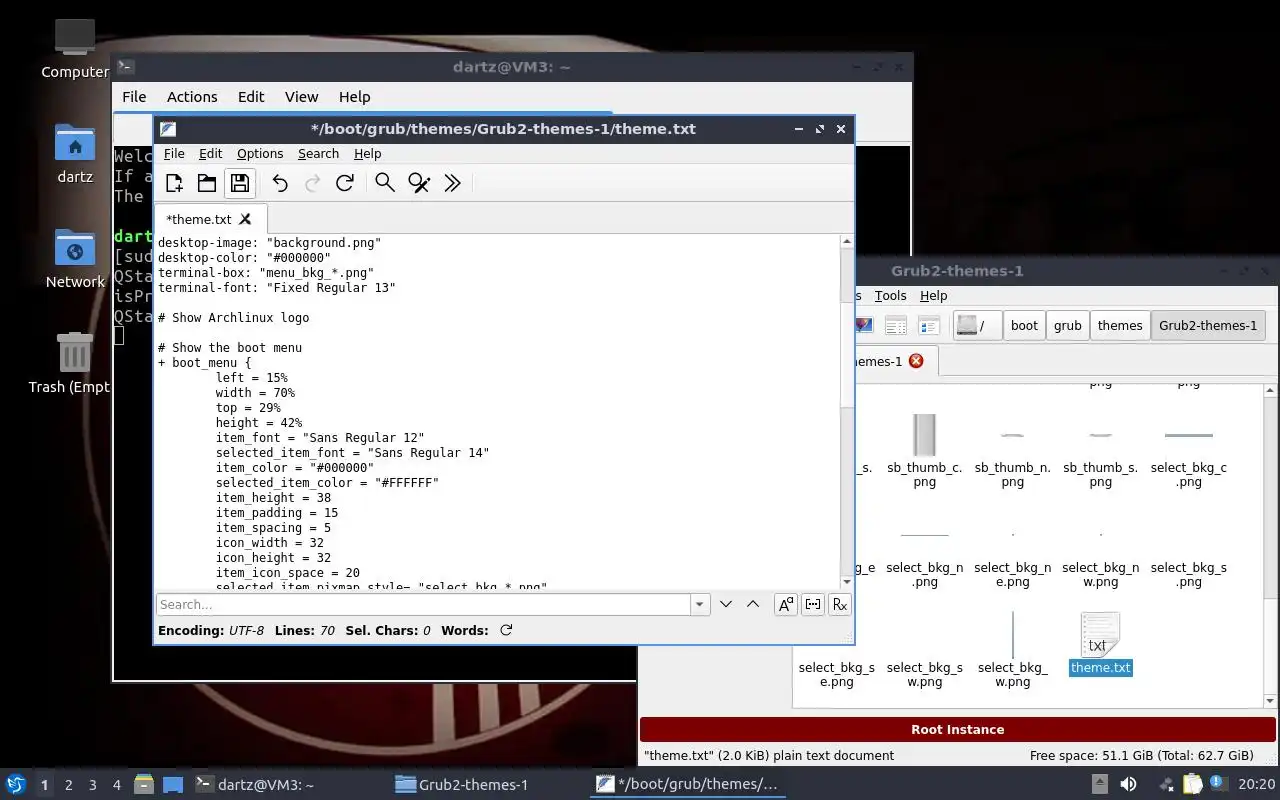Open the terminal's File menu

pyautogui.click(x=134, y=97)
